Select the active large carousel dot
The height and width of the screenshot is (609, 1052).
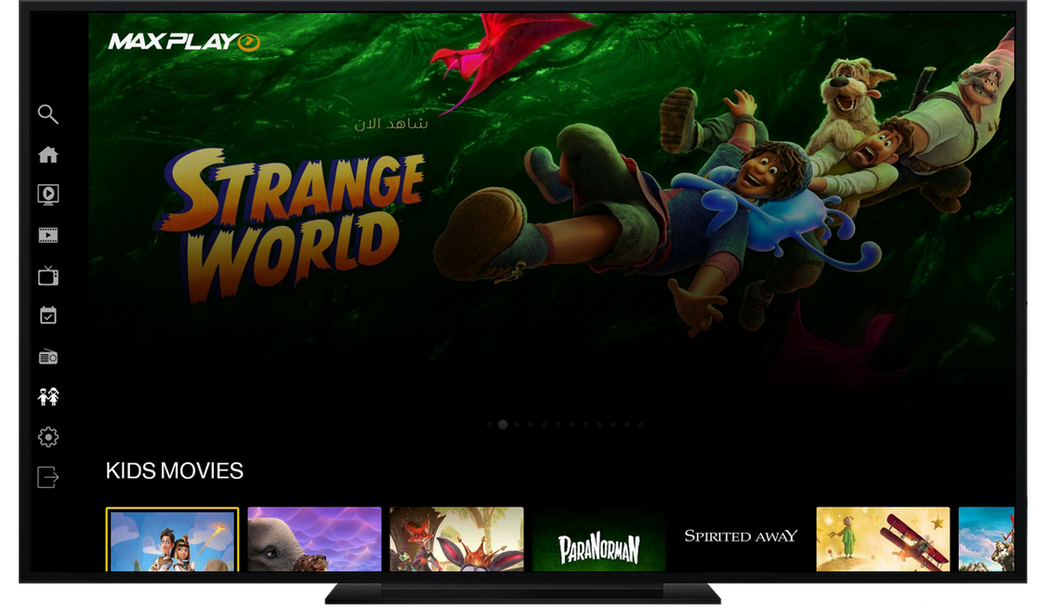(x=503, y=425)
